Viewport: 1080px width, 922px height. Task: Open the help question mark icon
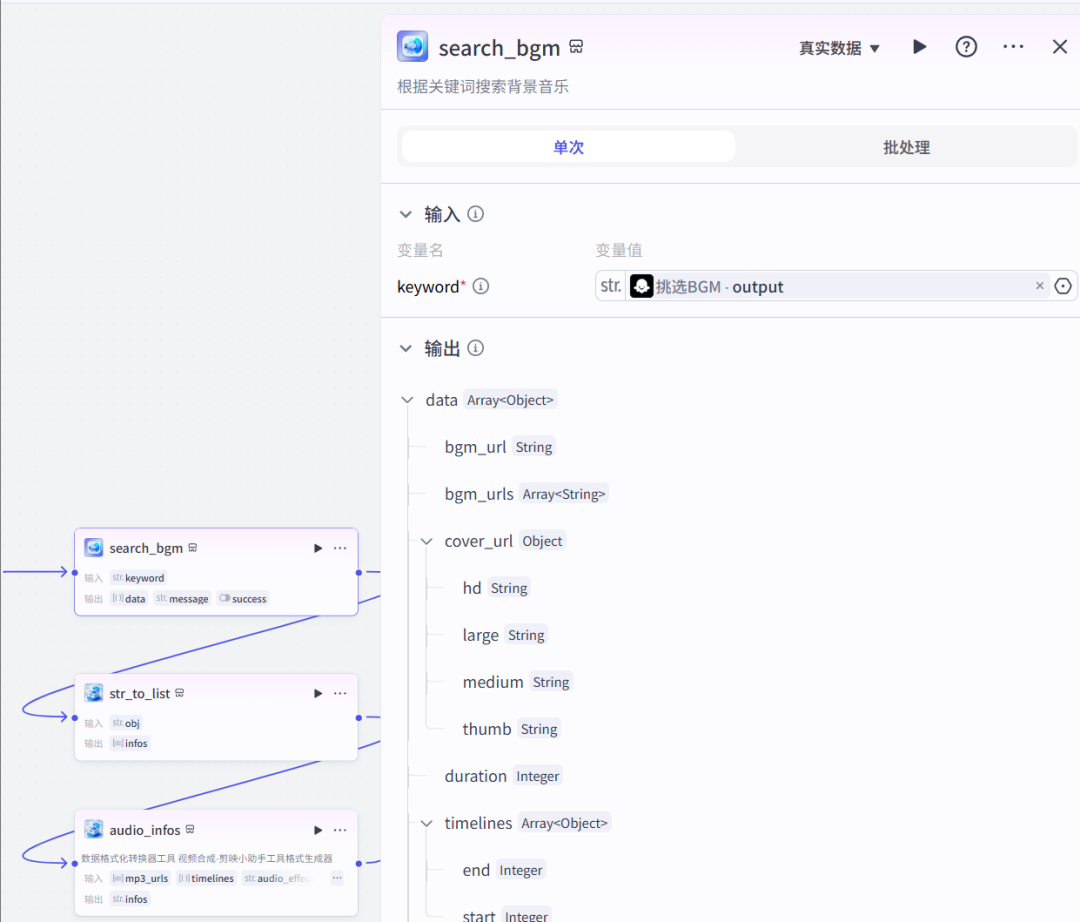coord(966,47)
